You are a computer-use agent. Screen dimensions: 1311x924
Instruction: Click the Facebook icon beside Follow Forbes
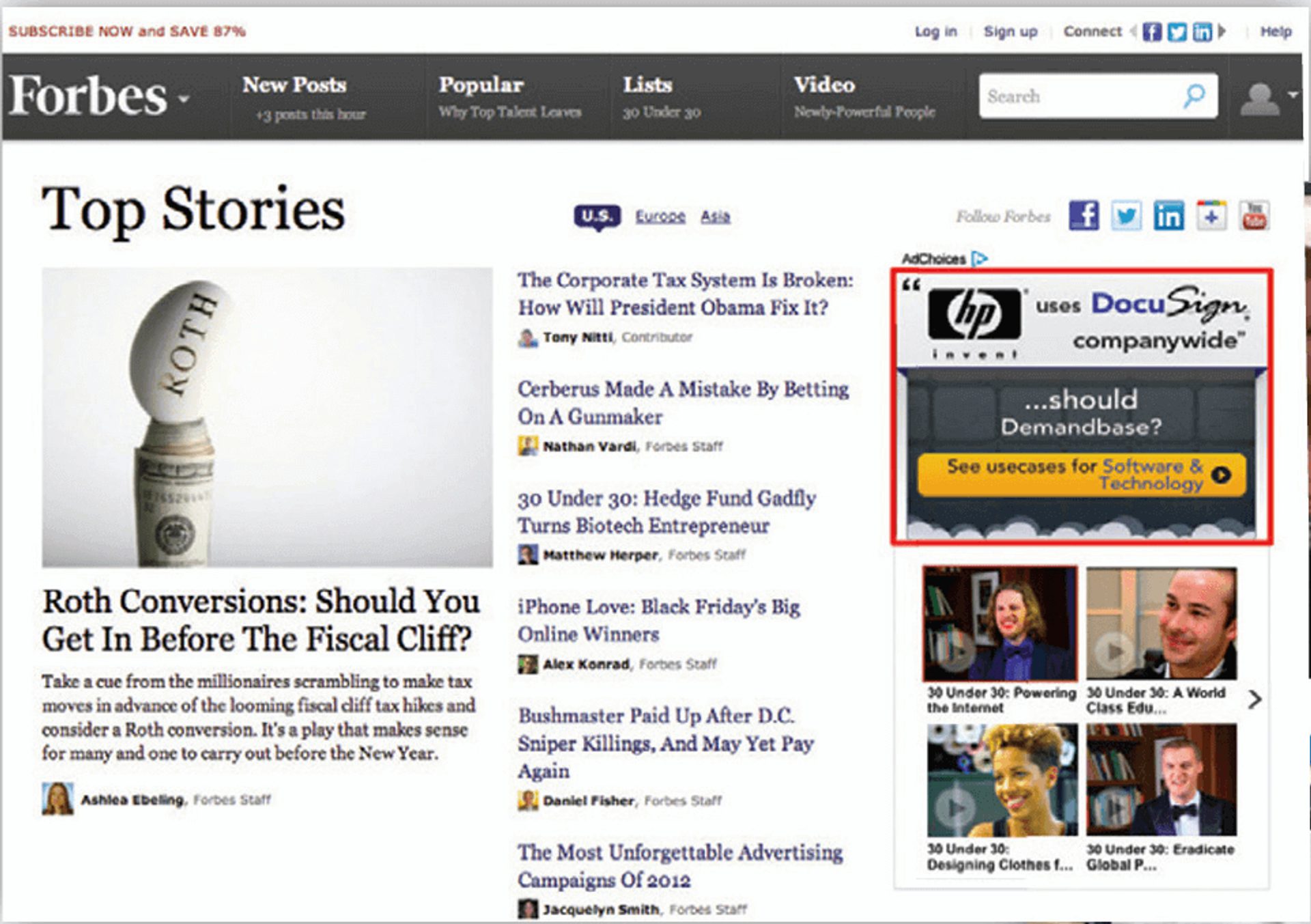pos(1084,216)
